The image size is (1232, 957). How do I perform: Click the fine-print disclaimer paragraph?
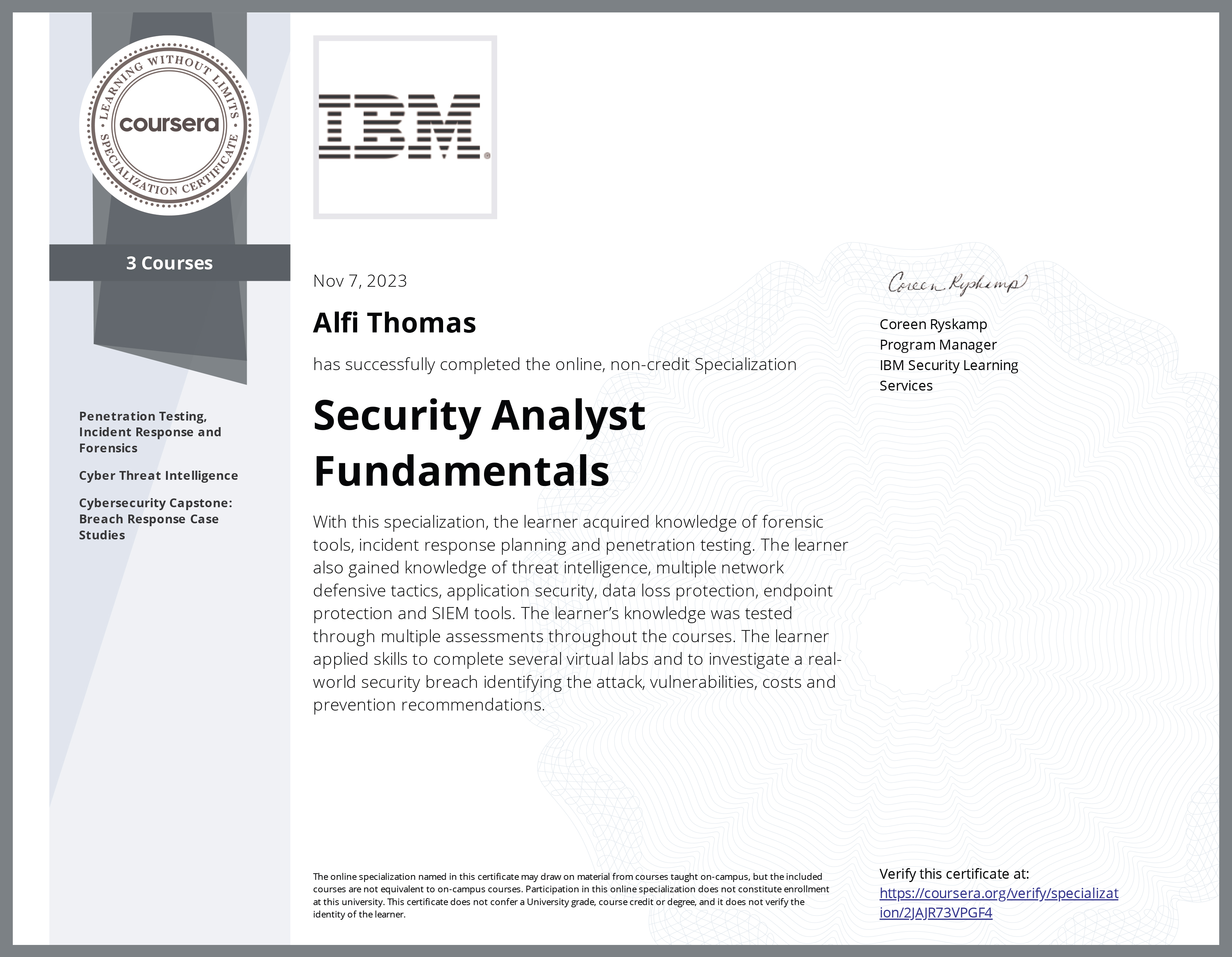(x=571, y=896)
